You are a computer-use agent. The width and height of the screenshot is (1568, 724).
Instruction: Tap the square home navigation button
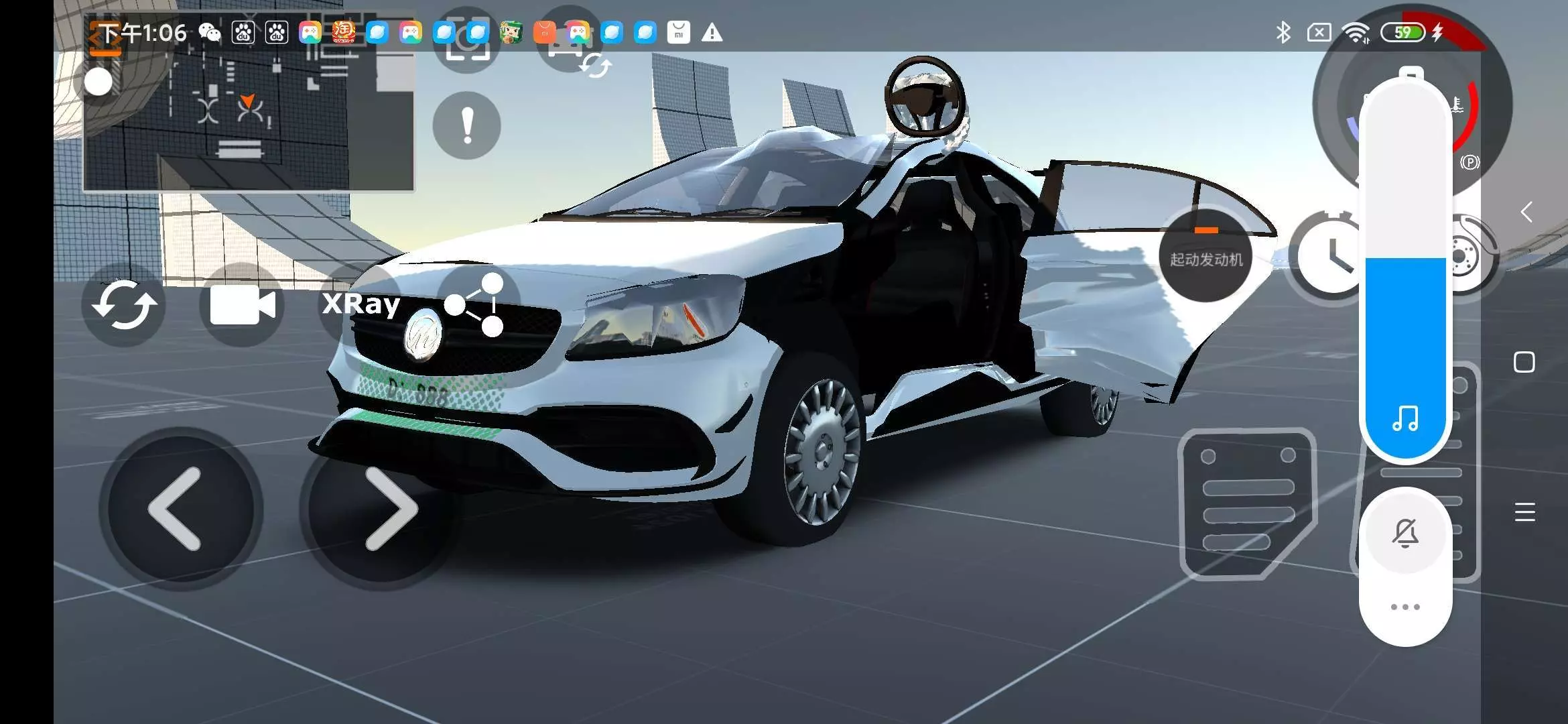tap(1524, 362)
